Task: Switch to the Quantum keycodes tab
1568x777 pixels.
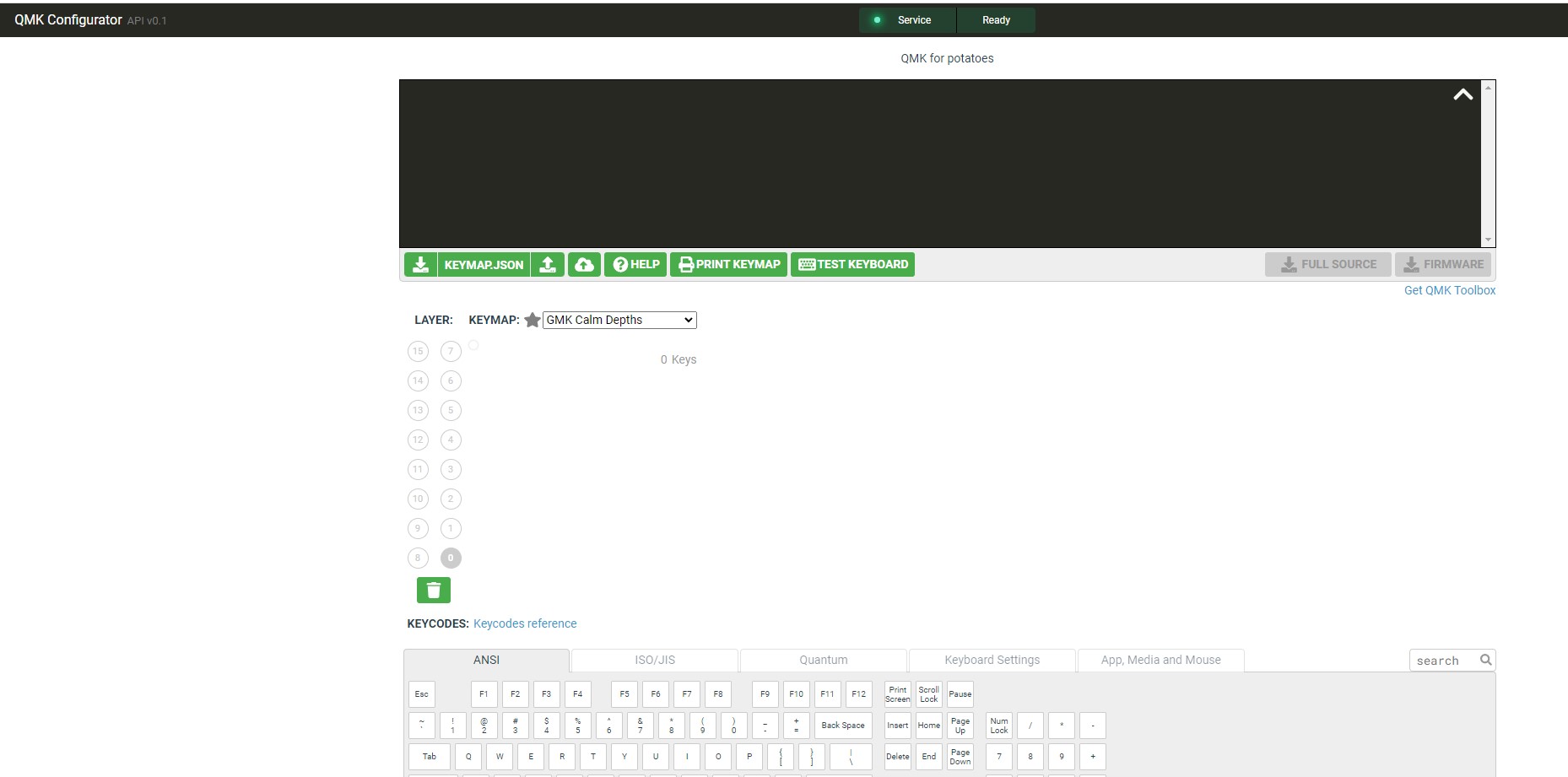Action: click(823, 660)
